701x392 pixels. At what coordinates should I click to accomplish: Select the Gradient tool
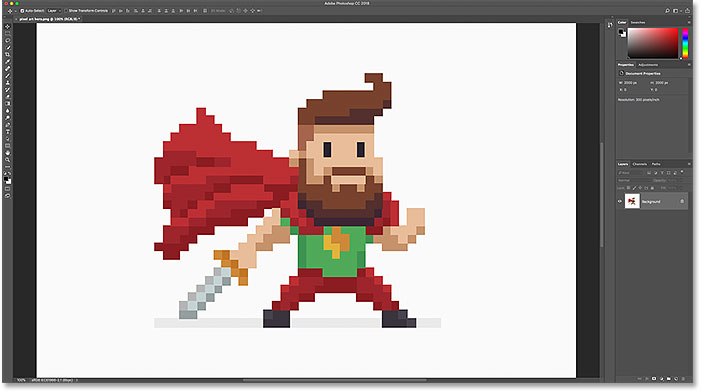pyautogui.click(x=8, y=103)
